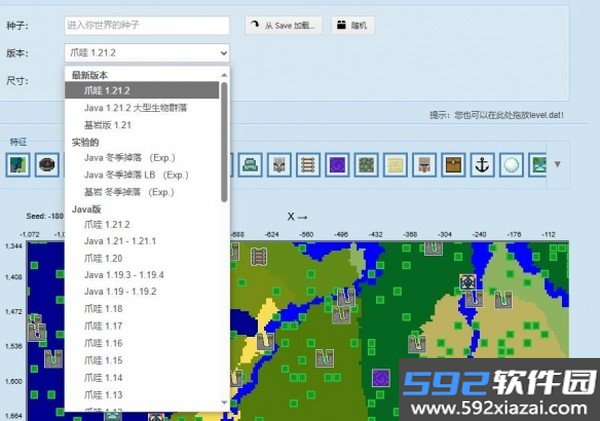This screenshot has height=421, width=600.
Task: Click the purple portal marker on the map
Action: [381, 378]
